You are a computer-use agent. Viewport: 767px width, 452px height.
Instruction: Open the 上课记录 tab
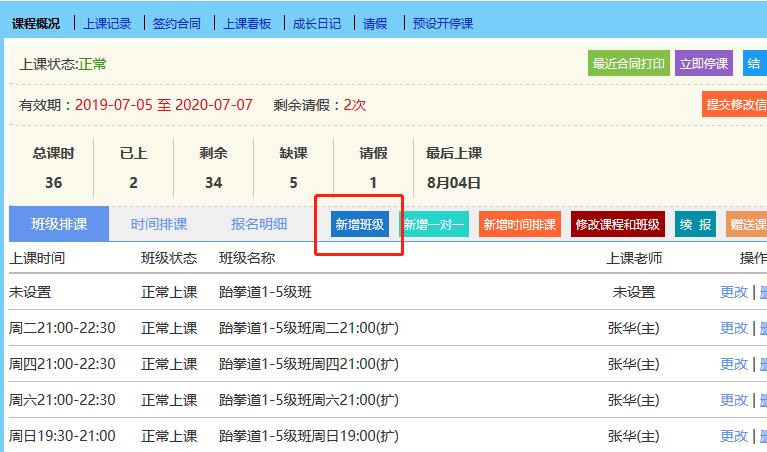tap(108, 23)
